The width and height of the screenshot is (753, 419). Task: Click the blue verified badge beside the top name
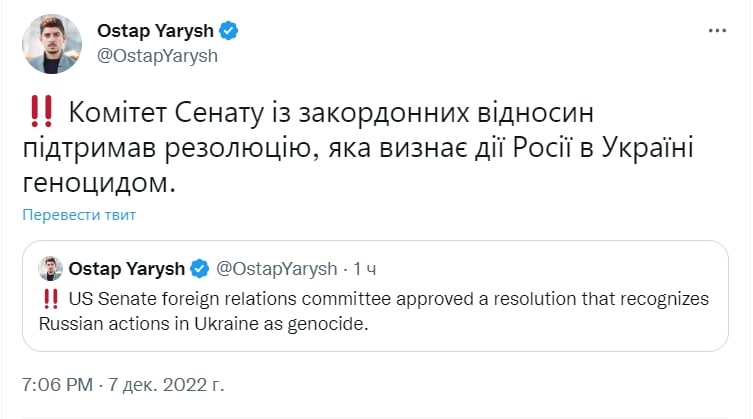pos(229,31)
